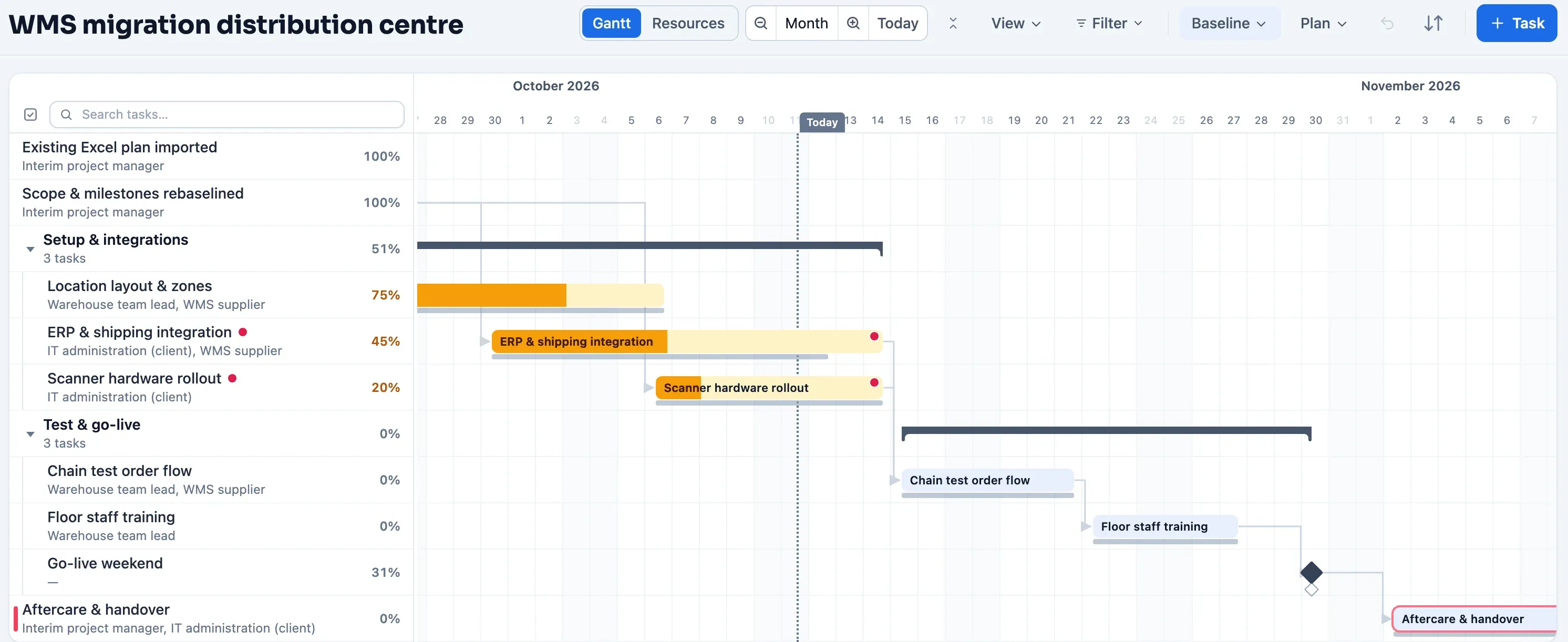Switch to the Gantt tab
Screen dimensions: 1568x642
pos(611,23)
